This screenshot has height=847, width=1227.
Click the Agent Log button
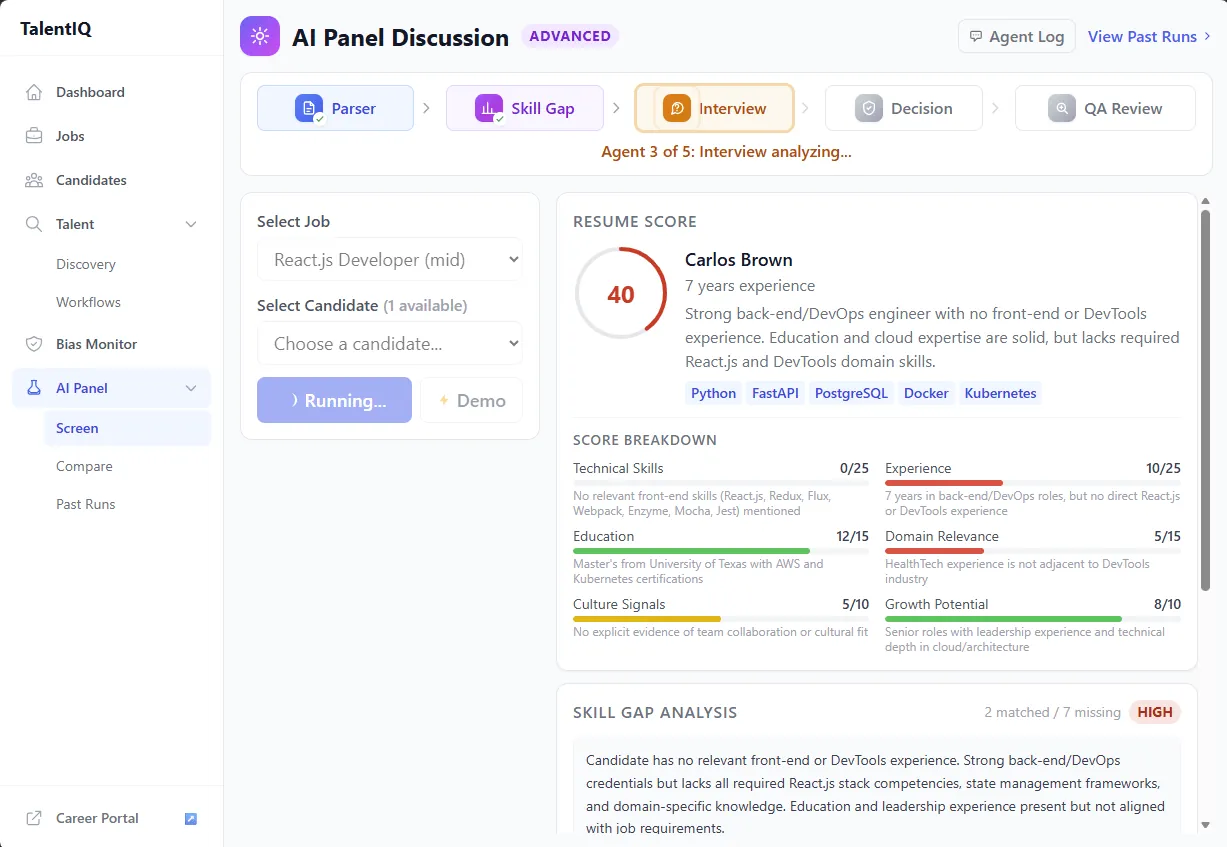[1016, 36]
